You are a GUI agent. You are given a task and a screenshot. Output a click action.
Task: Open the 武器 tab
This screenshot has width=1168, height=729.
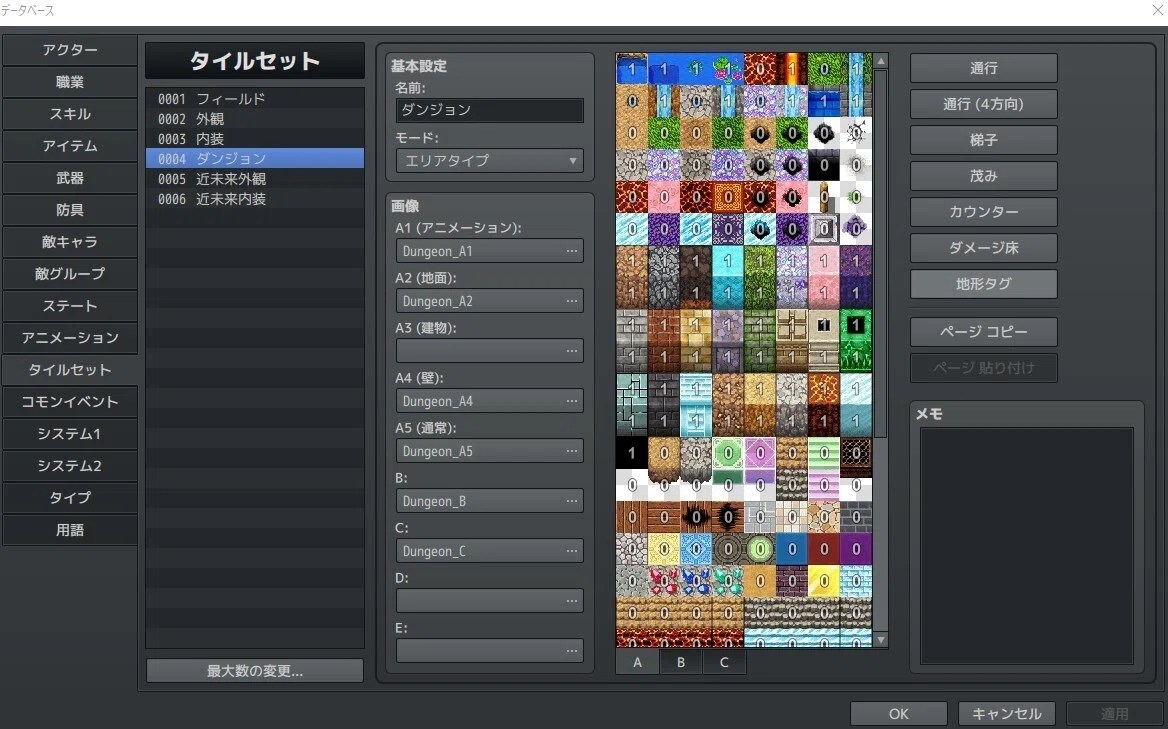(x=70, y=178)
